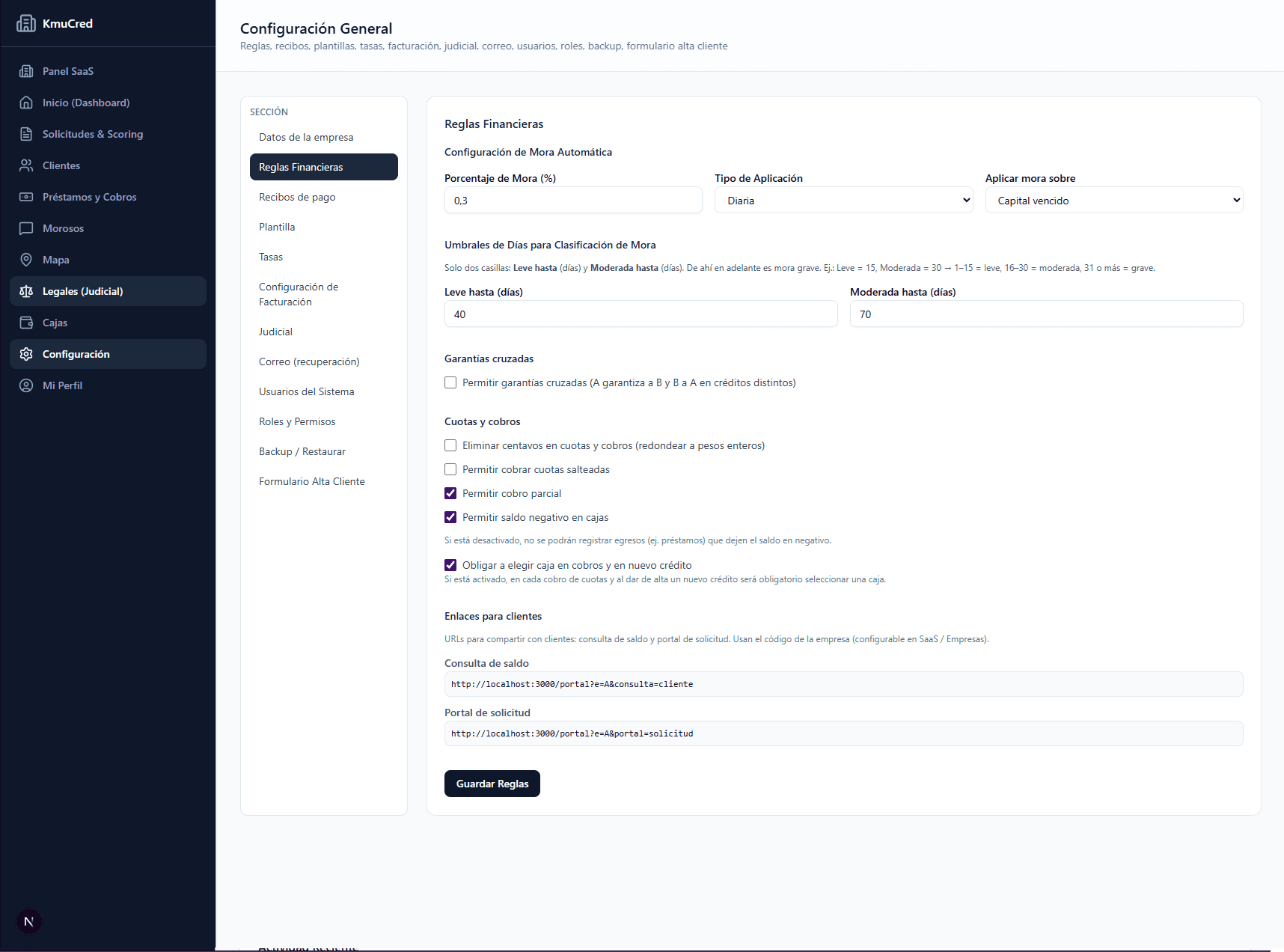Open the Usuarios del Sistema section

coord(306,391)
